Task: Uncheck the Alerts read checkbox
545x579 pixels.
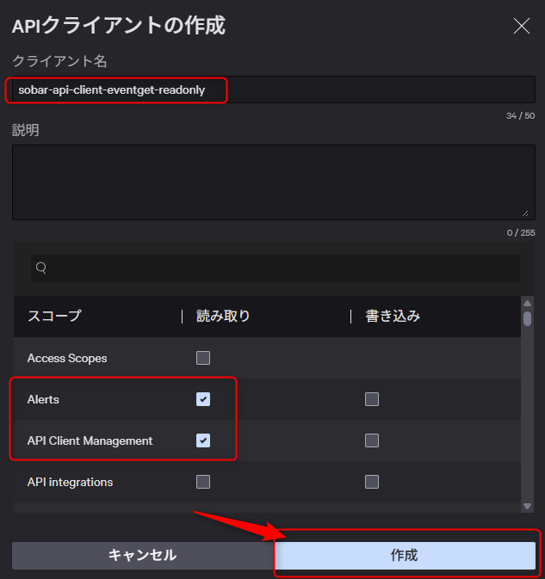Action: point(203,399)
